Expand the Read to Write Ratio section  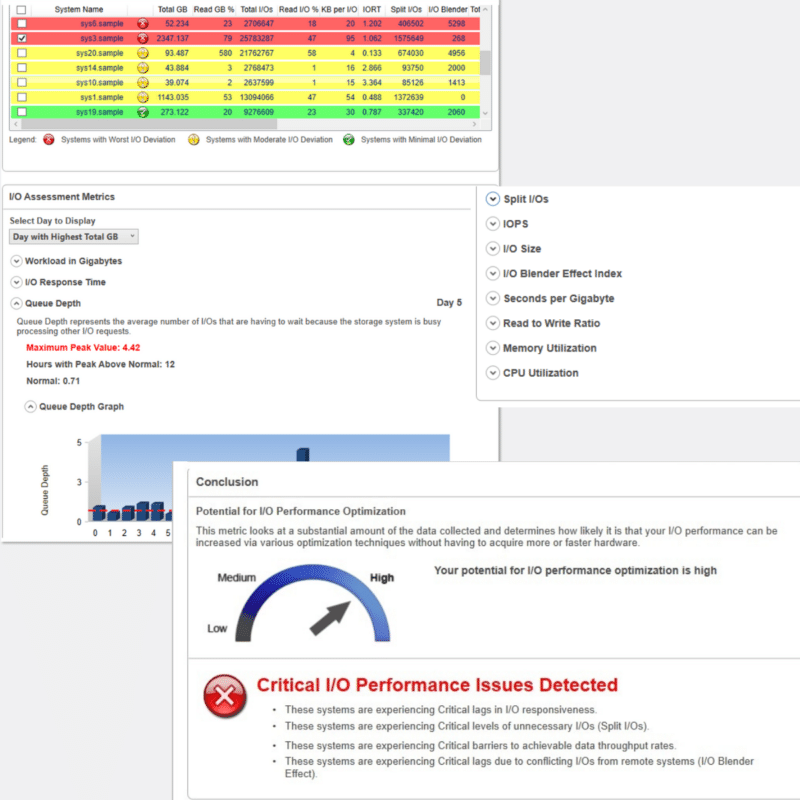click(x=493, y=323)
